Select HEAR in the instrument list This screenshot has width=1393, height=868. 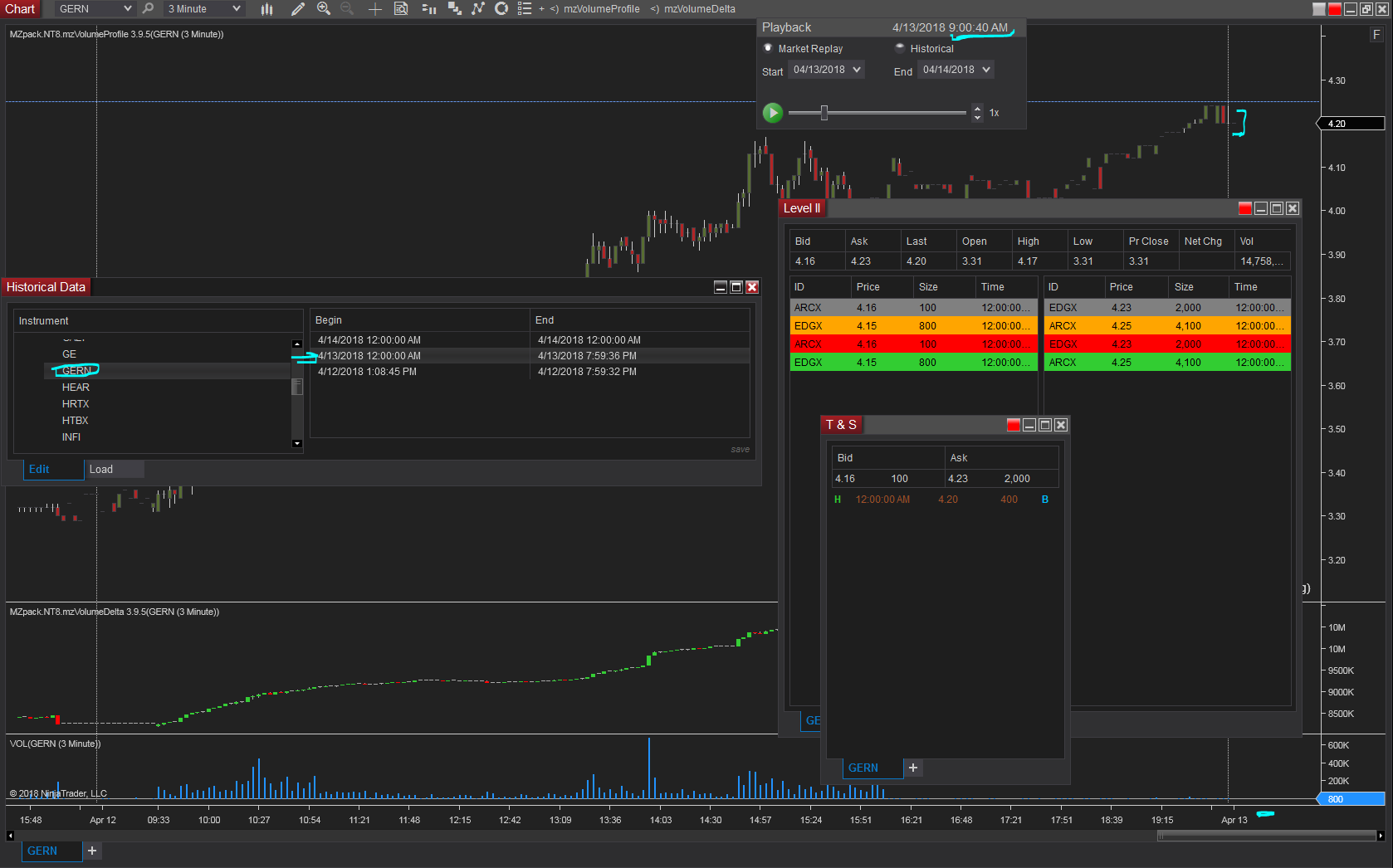coord(76,388)
